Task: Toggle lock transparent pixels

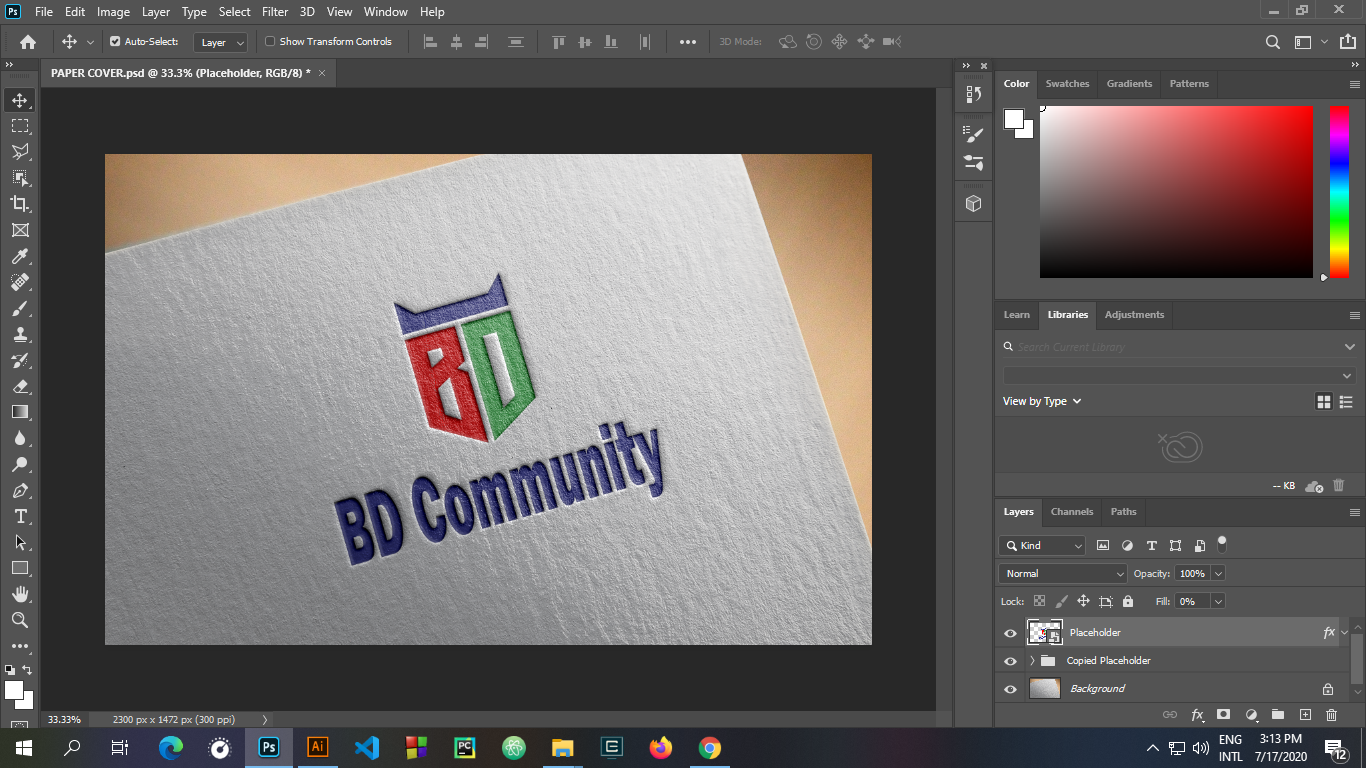Action: click(1039, 601)
